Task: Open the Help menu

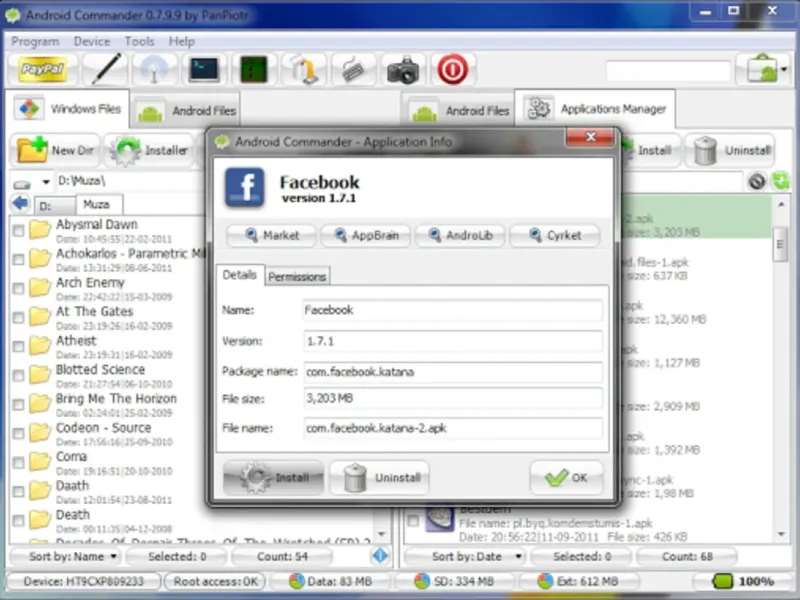Action: click(182, 41)
